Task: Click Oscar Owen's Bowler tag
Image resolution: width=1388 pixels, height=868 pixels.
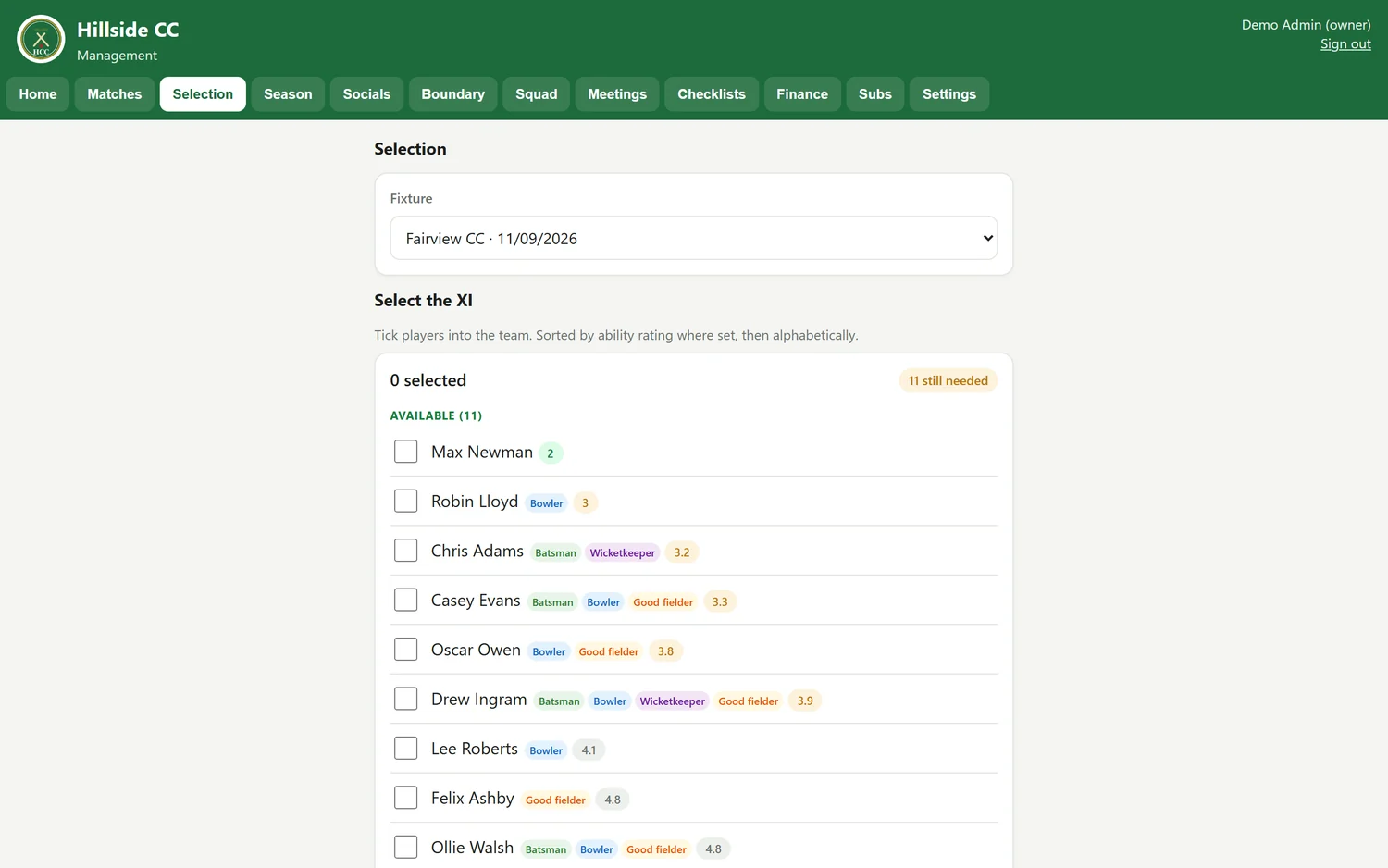Action: 549,651
